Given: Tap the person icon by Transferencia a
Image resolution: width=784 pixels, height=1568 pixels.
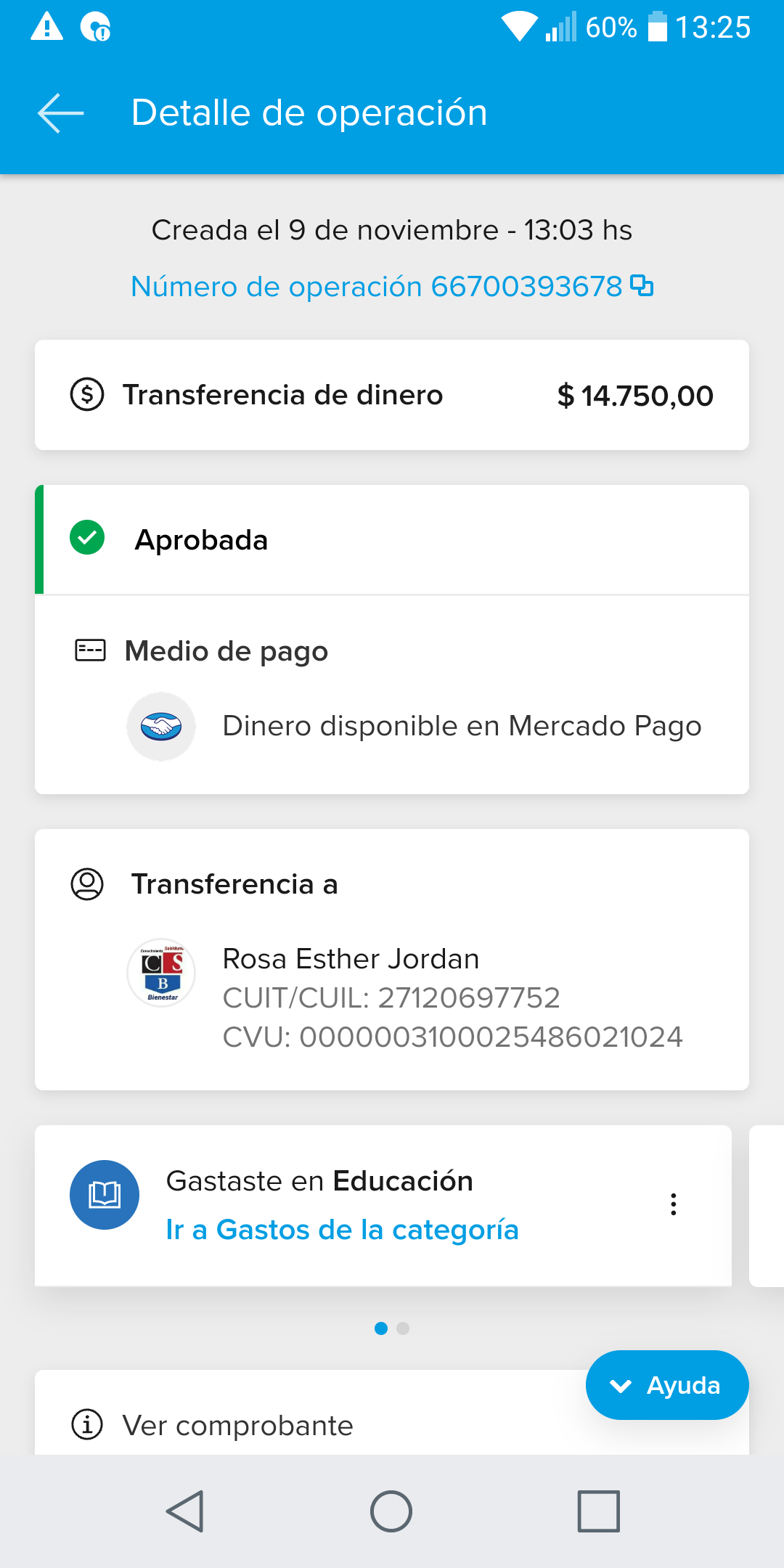Looking at the screenshot, I should pyautogui.click(x=87, y=884).
